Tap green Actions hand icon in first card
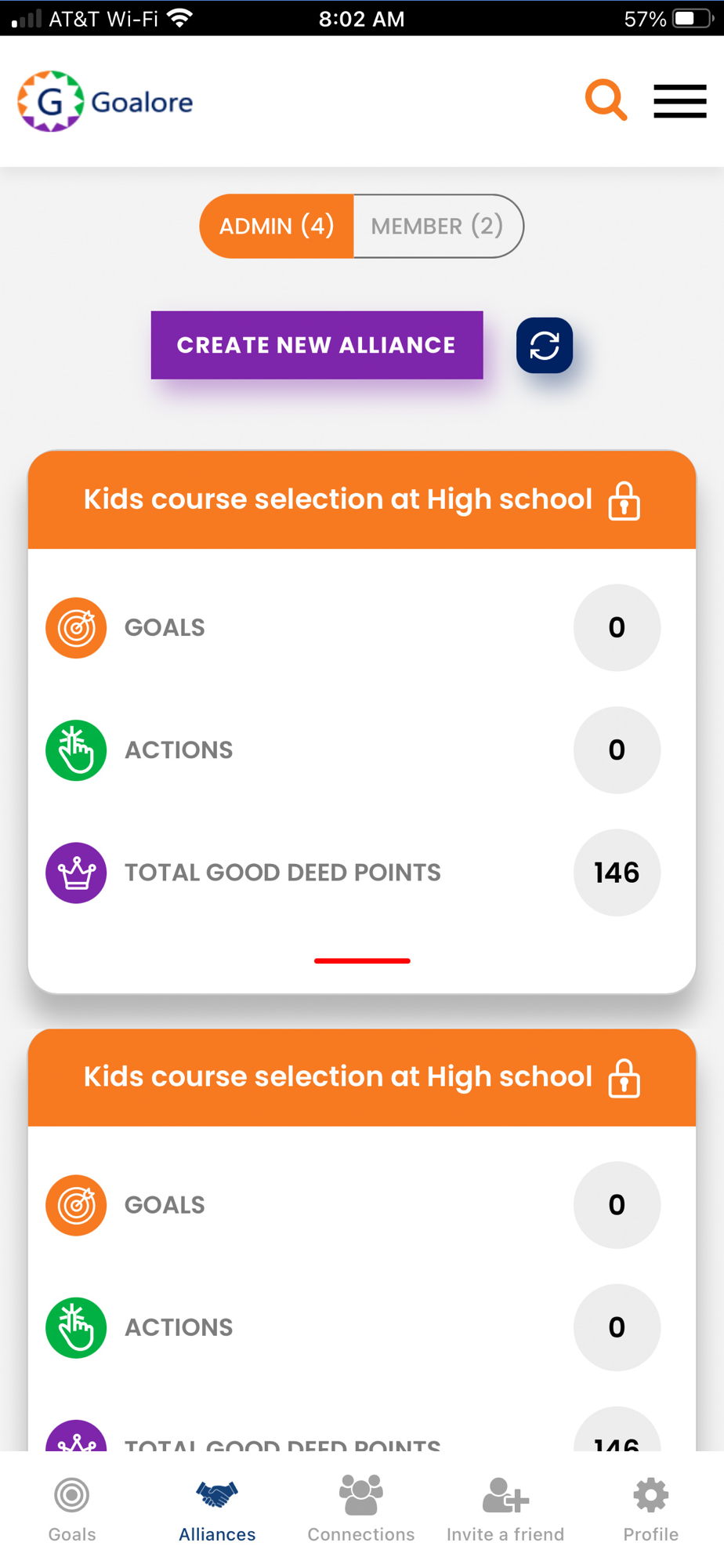The width and height of the screenshot is (724, 1568). click(76, 750)
